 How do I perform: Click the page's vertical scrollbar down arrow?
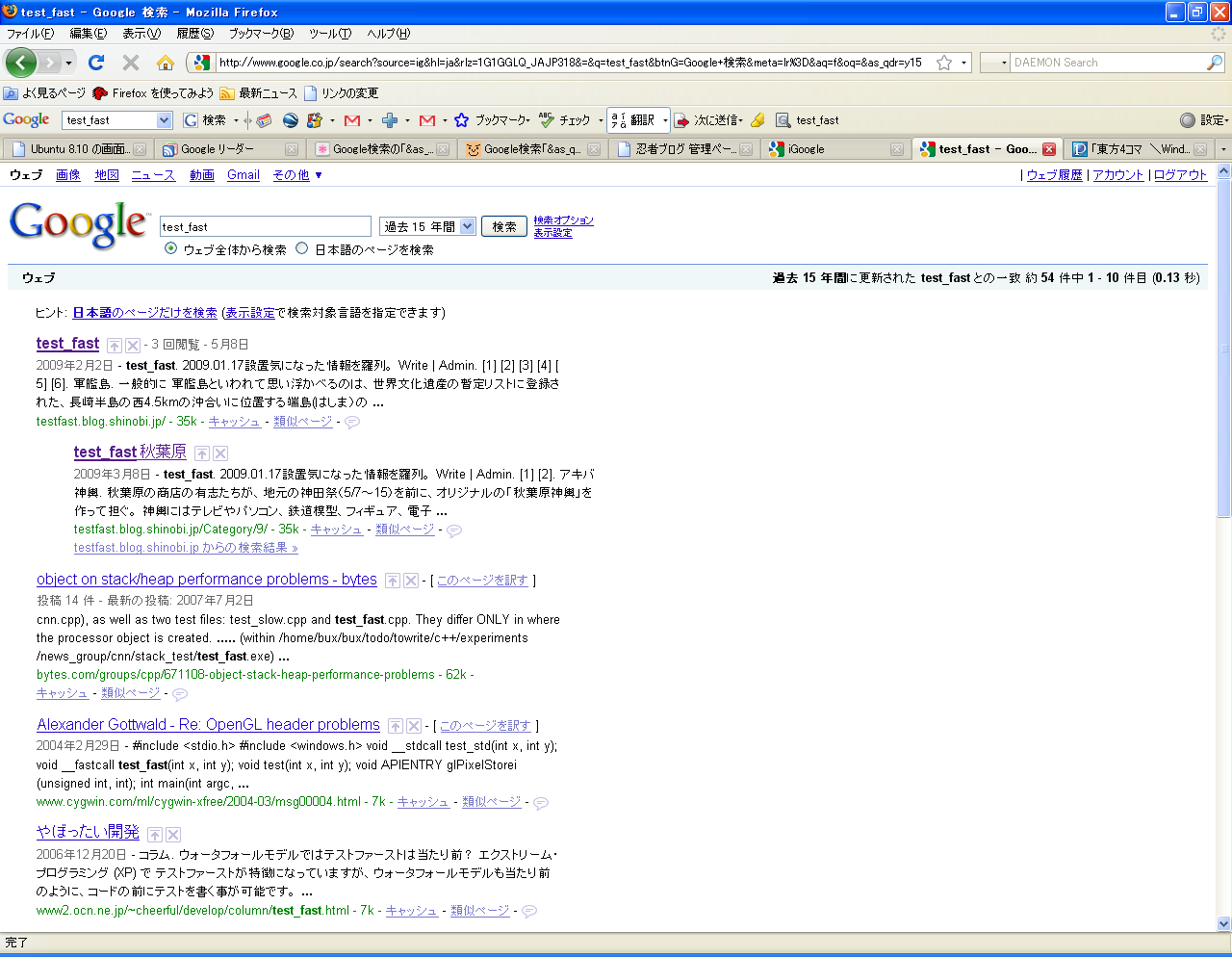(x=1224, y=923)
